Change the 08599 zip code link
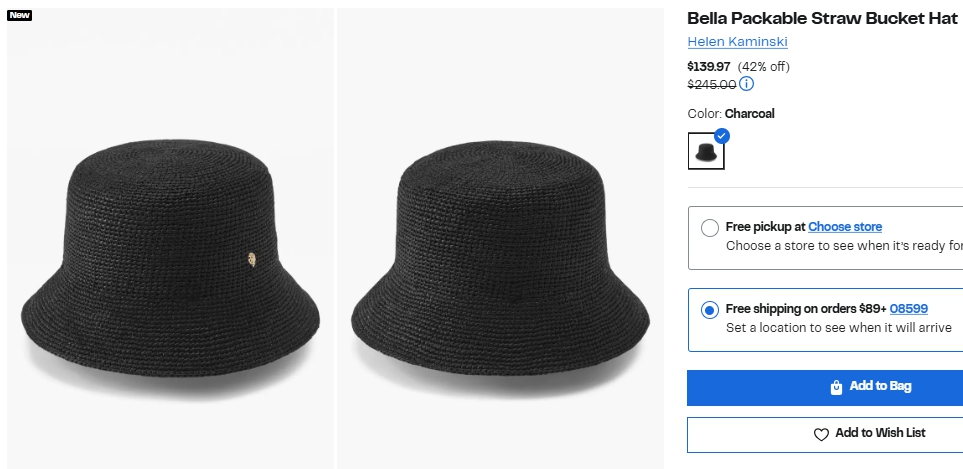The width and height of the screenshot is (963, 469). click(x=908, y=309)
